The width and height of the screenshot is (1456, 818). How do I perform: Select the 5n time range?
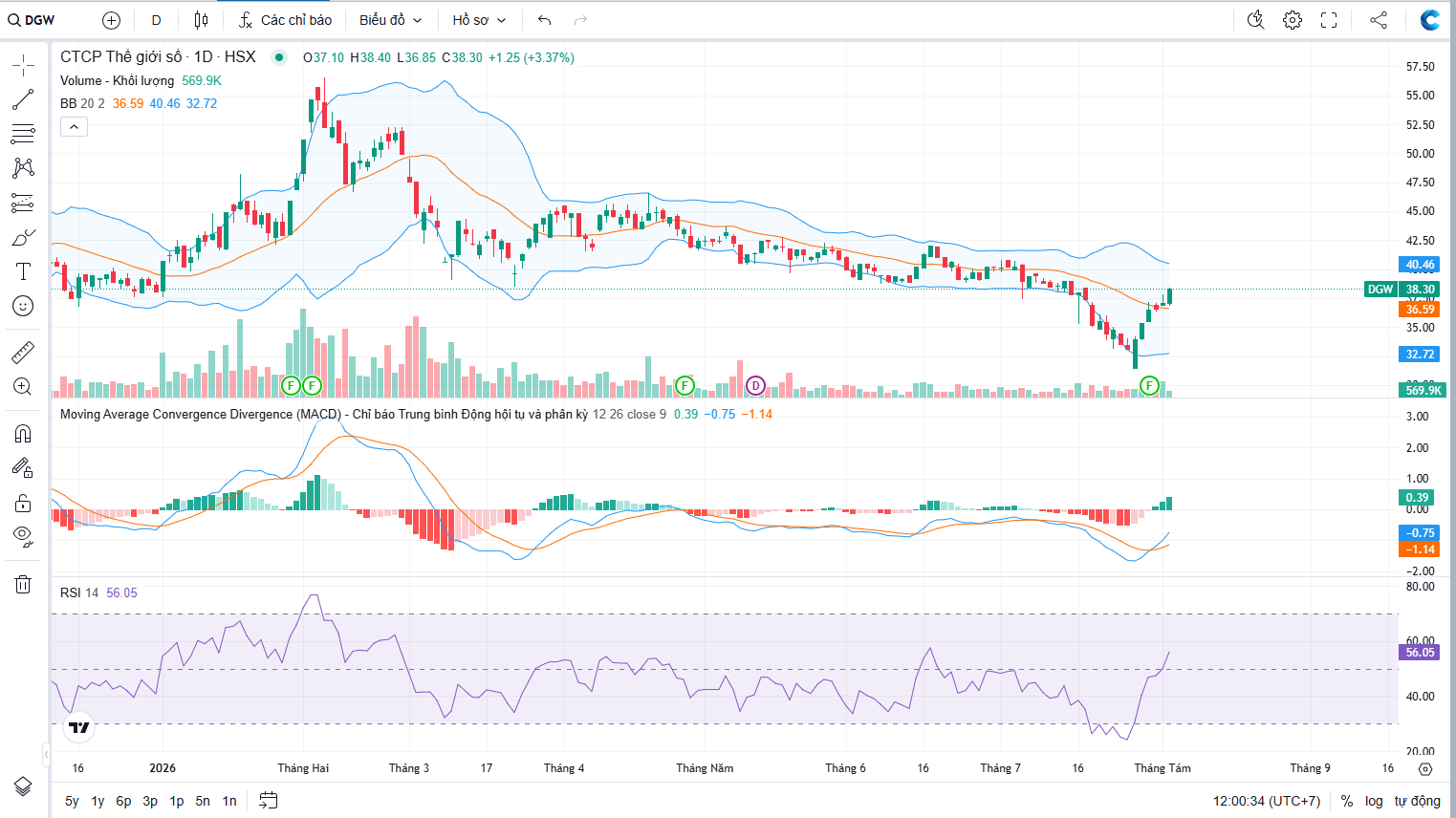tap(203, 801)
